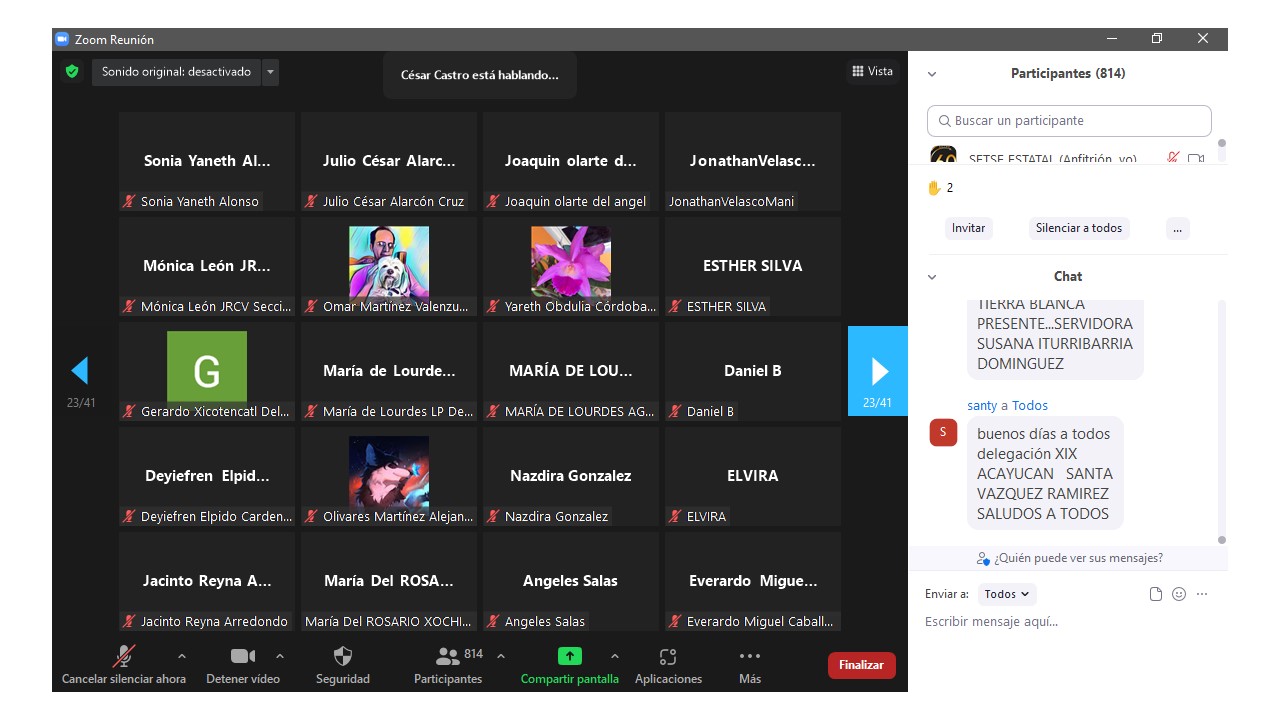Toggle microphone with Cancelar silenciar ahora
1280x720 pixels.
(124, 657)
